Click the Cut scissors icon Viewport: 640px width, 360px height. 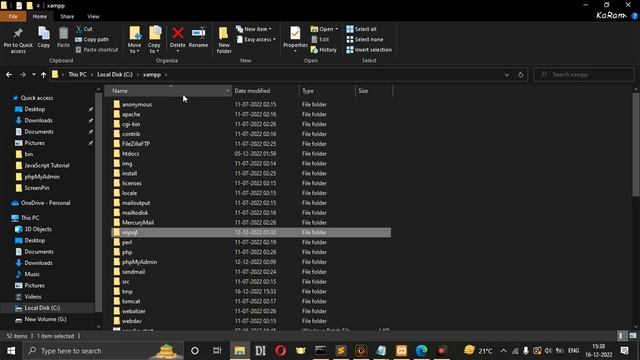click(x=79, y=29)
